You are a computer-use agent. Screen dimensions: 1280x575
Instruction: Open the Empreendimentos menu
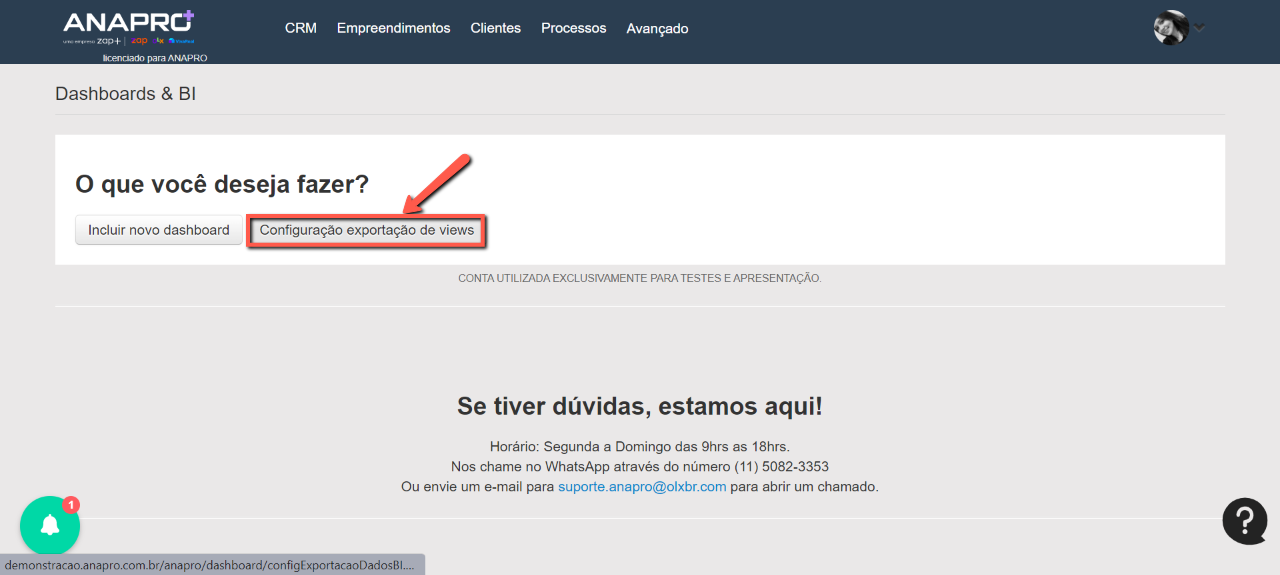pos(393,28)
